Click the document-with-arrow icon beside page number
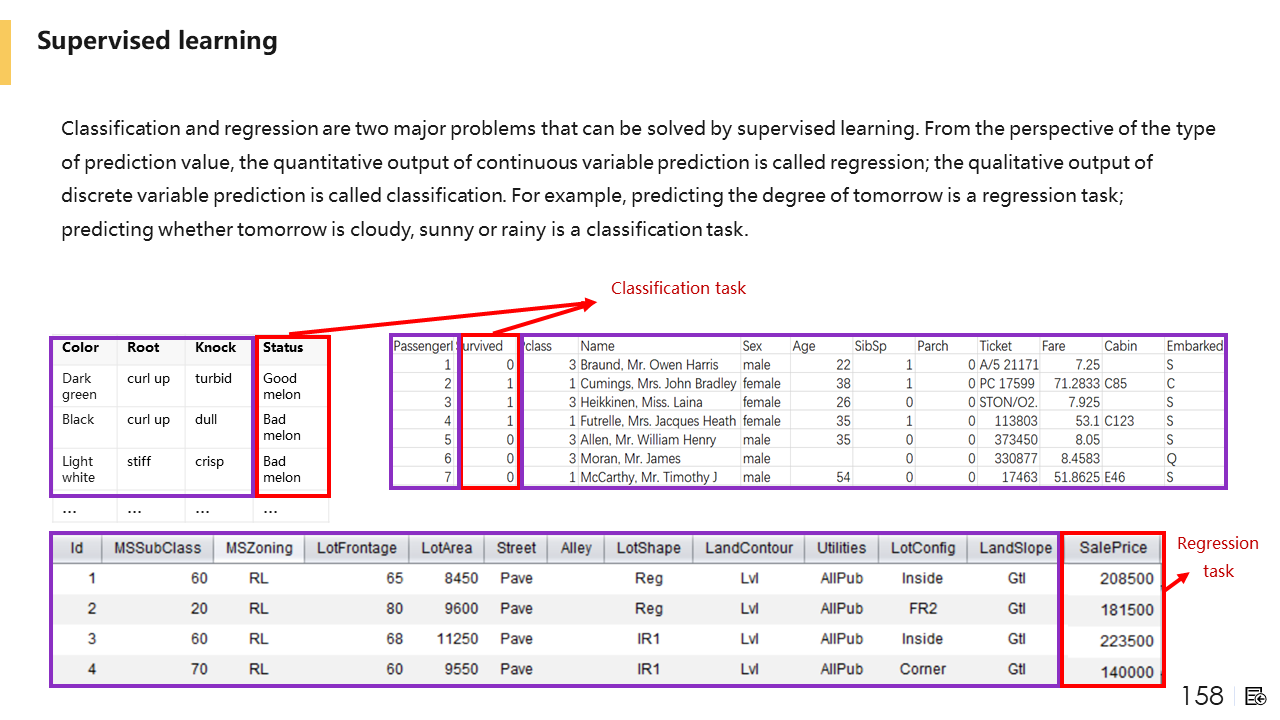This screenshot has width=1280, height=720. coord(1256,696)
